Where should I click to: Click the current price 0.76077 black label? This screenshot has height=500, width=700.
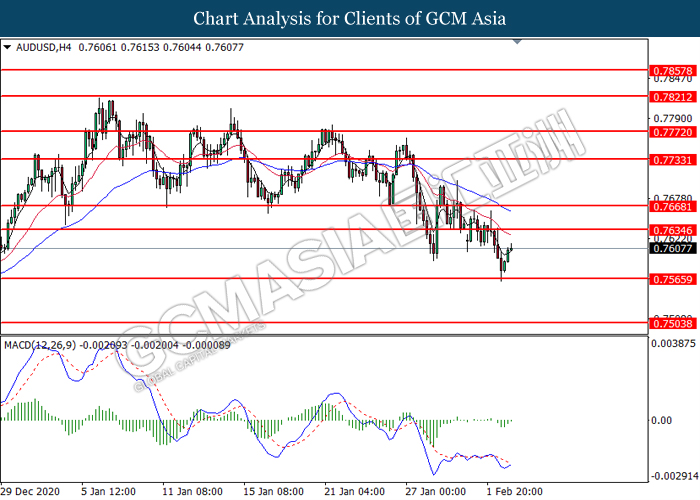[673, 248]
